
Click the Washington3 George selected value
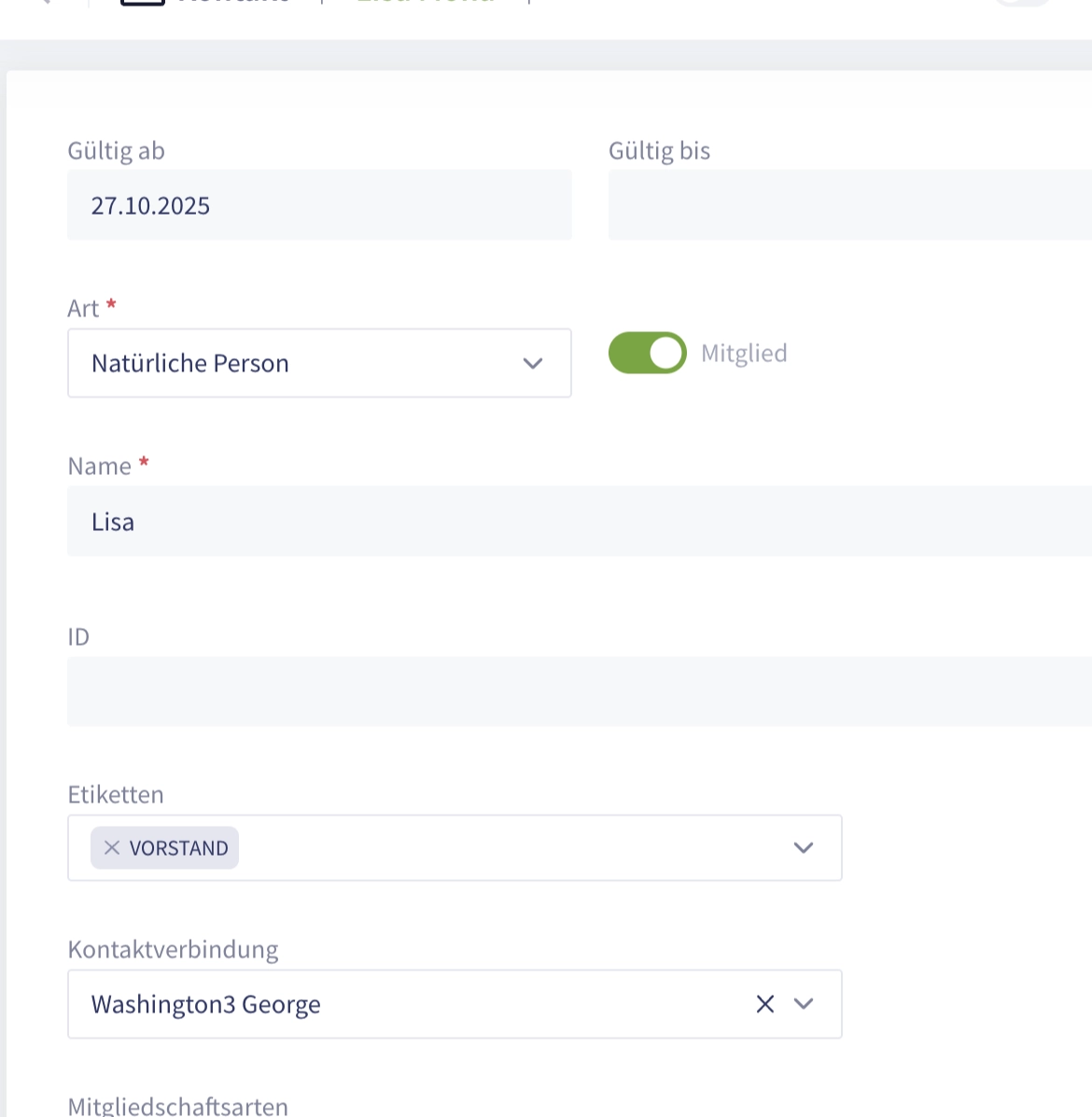206,1004
